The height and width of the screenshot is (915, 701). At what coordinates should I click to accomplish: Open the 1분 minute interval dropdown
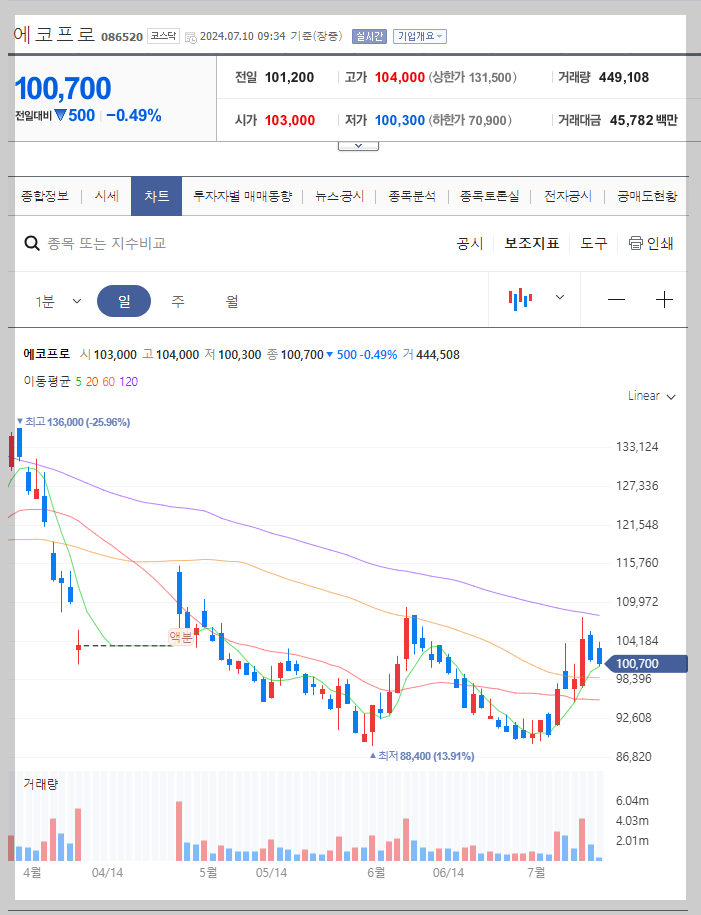58,301
